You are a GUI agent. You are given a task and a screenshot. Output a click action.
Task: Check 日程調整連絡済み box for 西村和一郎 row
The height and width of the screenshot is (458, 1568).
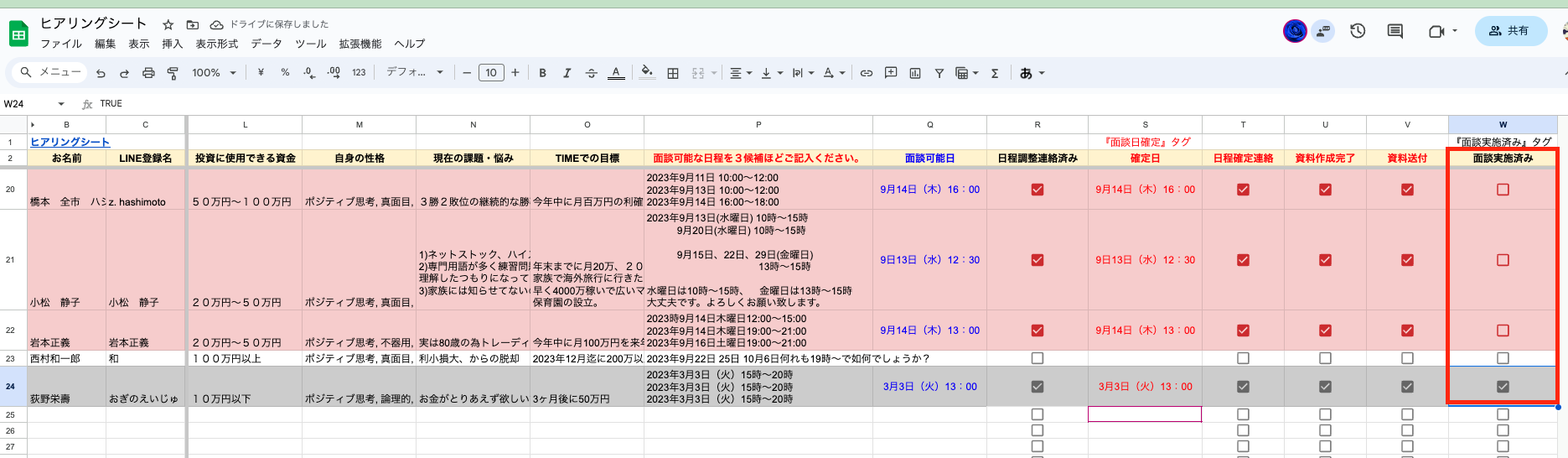click(1038, 358)
